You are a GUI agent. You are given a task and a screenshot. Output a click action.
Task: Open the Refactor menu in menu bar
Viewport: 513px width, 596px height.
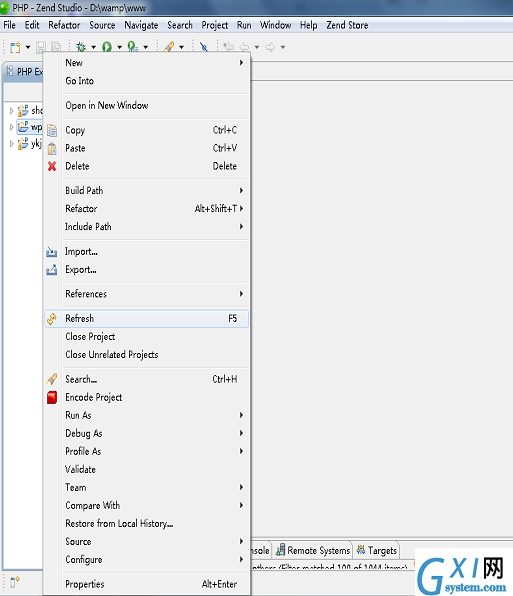tap(64, 25)
